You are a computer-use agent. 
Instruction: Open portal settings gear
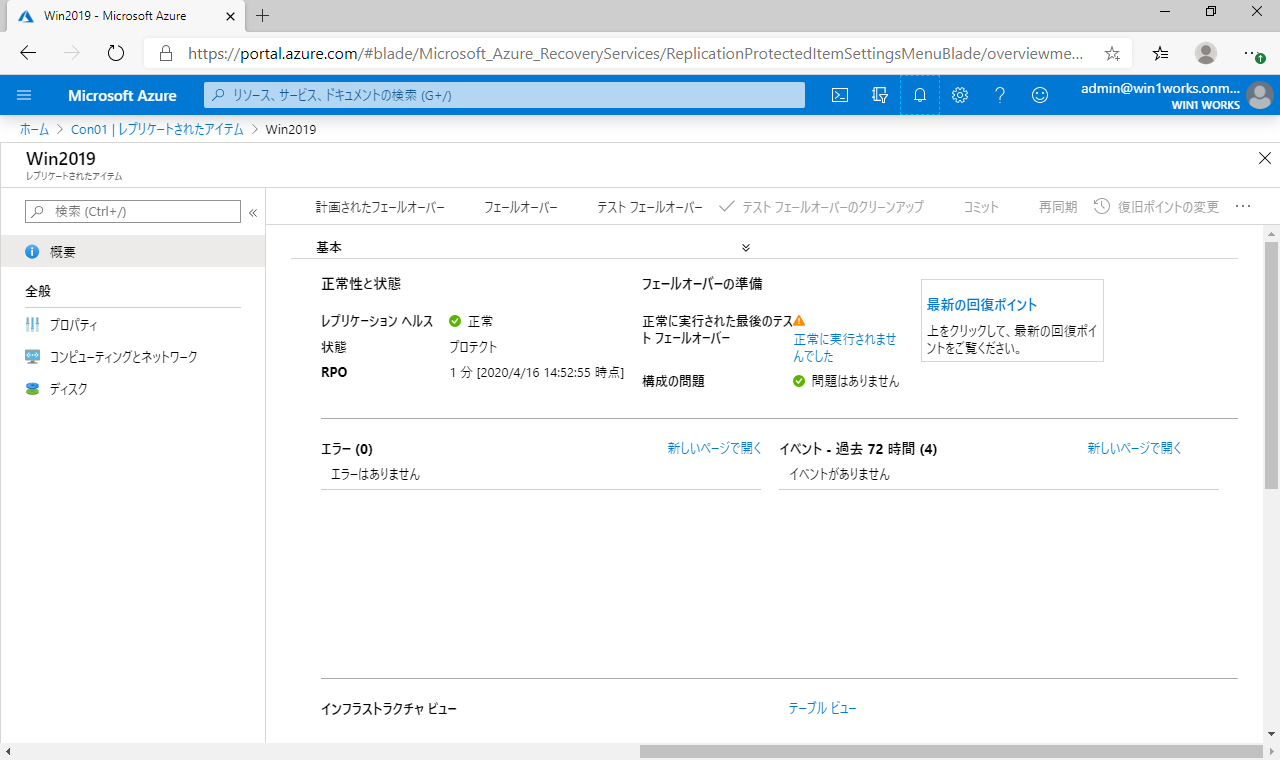(960, 95)
